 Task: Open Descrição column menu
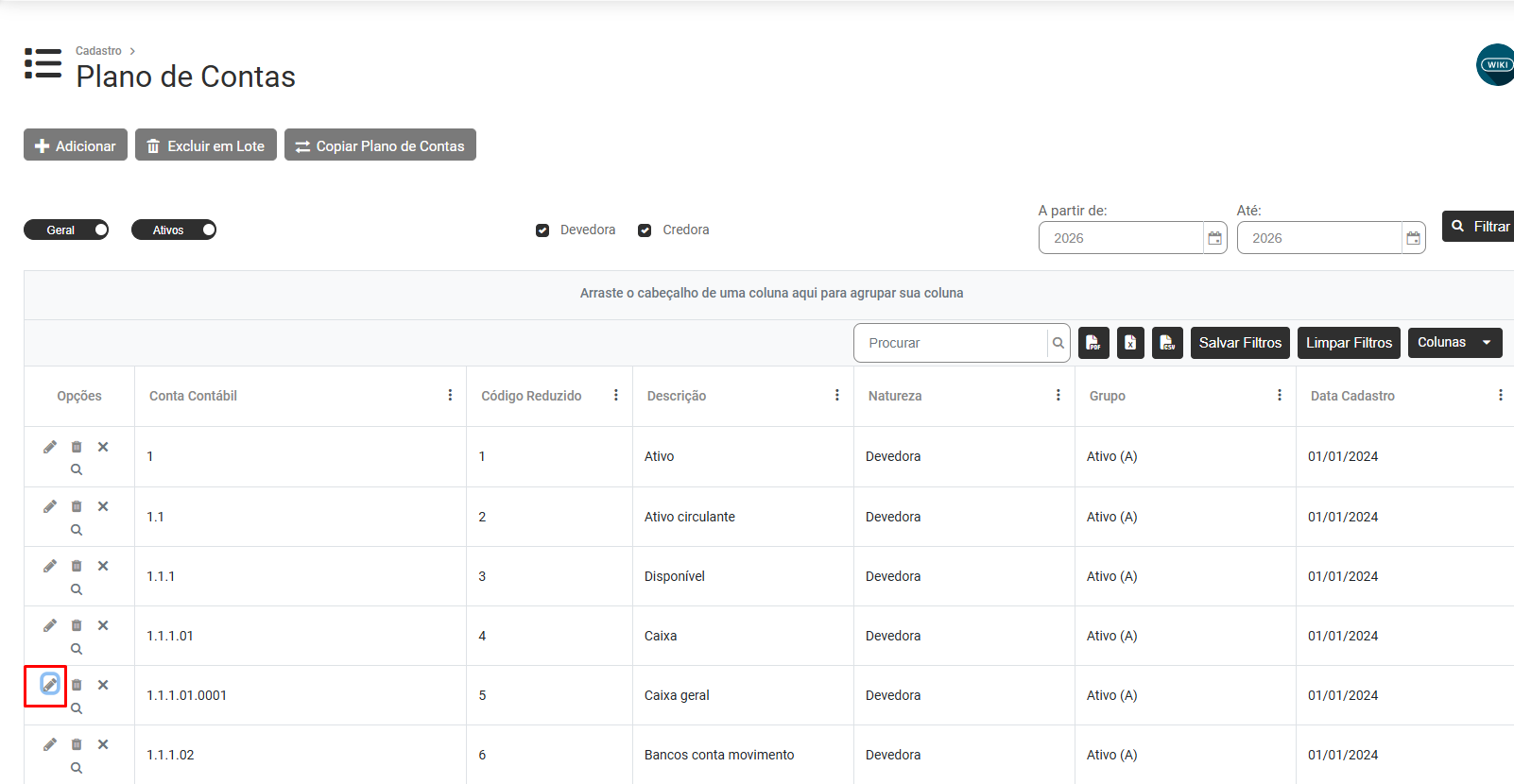[x=837, y=395]
